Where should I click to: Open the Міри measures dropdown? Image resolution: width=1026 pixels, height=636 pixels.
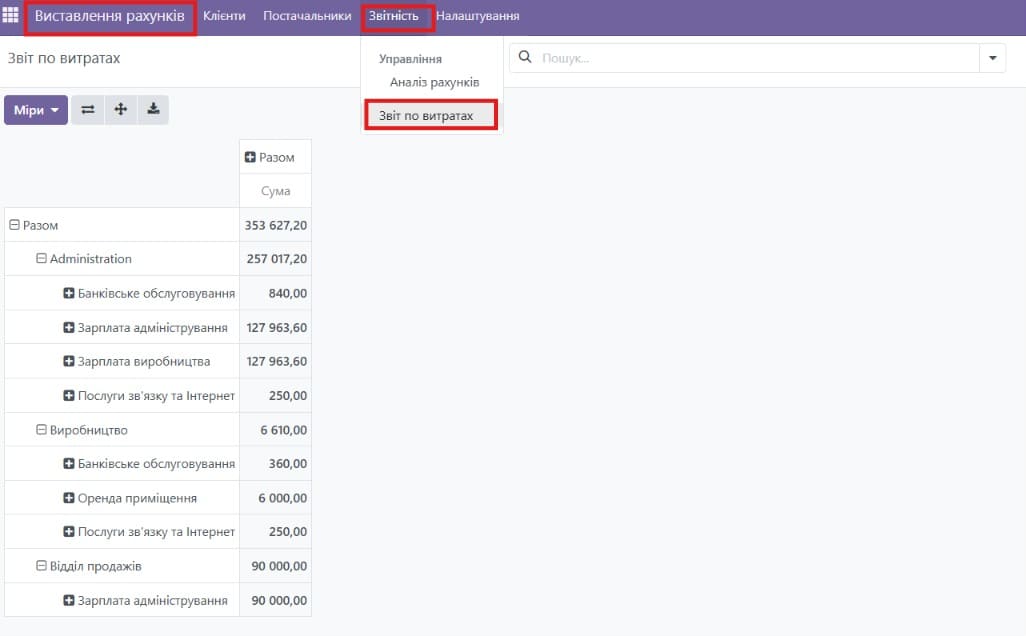click(x=36, y=110)
